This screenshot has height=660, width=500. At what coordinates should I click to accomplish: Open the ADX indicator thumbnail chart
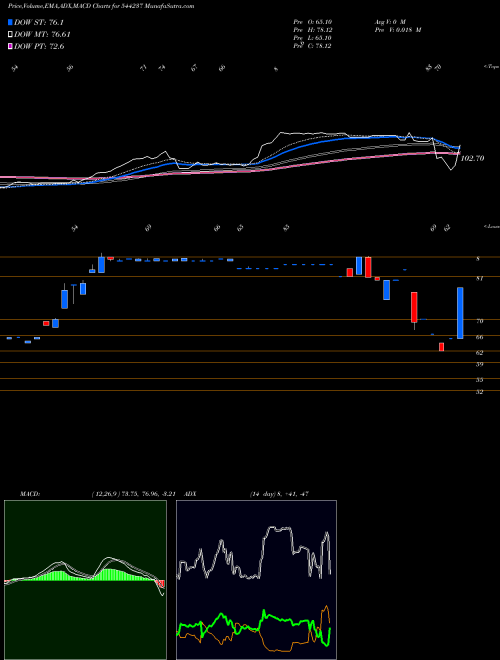(x=256, y=580)
